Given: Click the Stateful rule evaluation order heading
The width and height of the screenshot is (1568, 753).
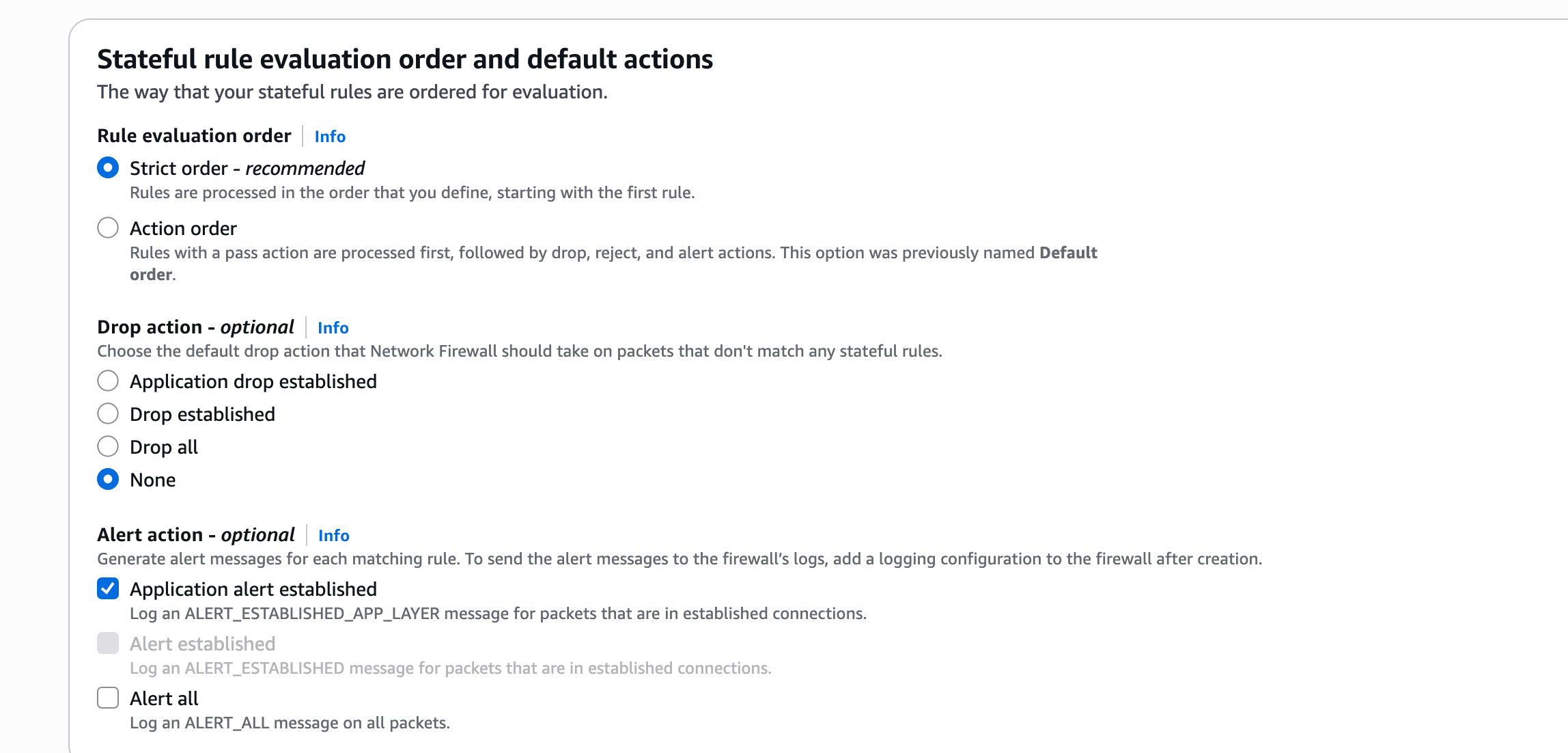Looking at the screenshot, I should tap(405, 59).
